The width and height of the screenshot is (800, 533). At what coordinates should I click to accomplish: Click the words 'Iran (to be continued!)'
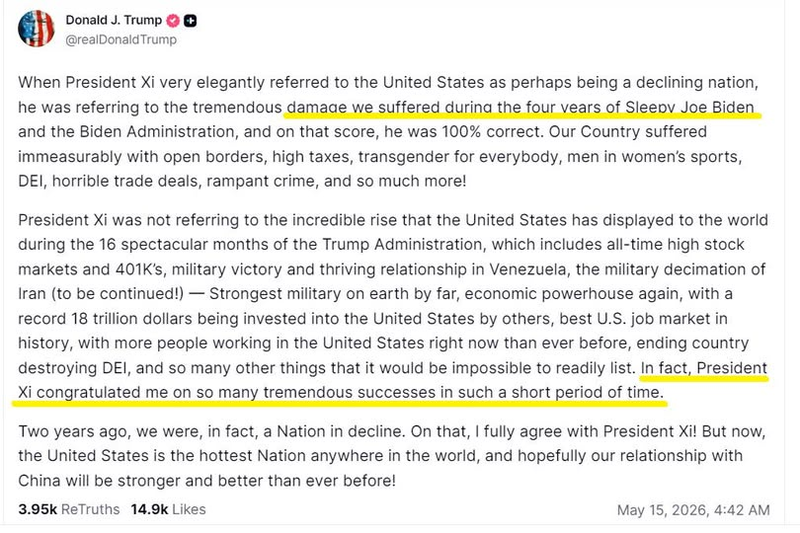101,294
